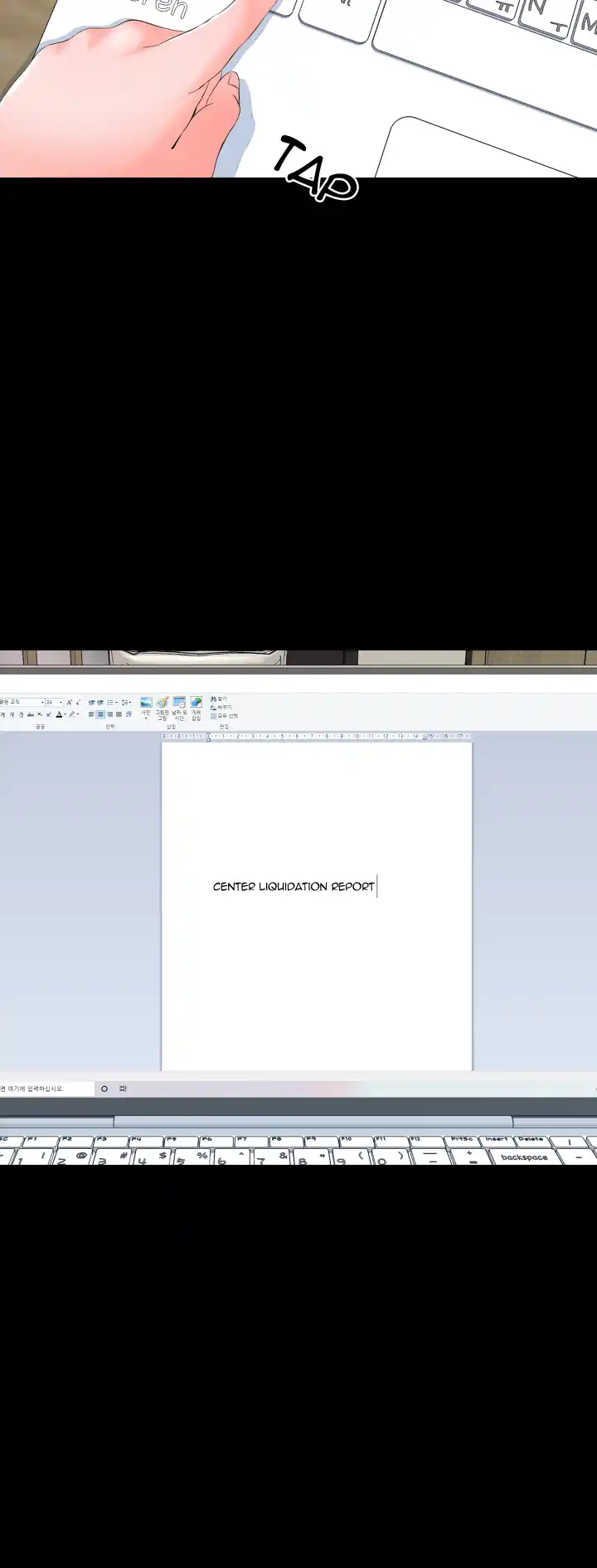This screenshot has height=1568, width=597.
Task: Click the Shrink Font icon
Action: pos(79,703)
